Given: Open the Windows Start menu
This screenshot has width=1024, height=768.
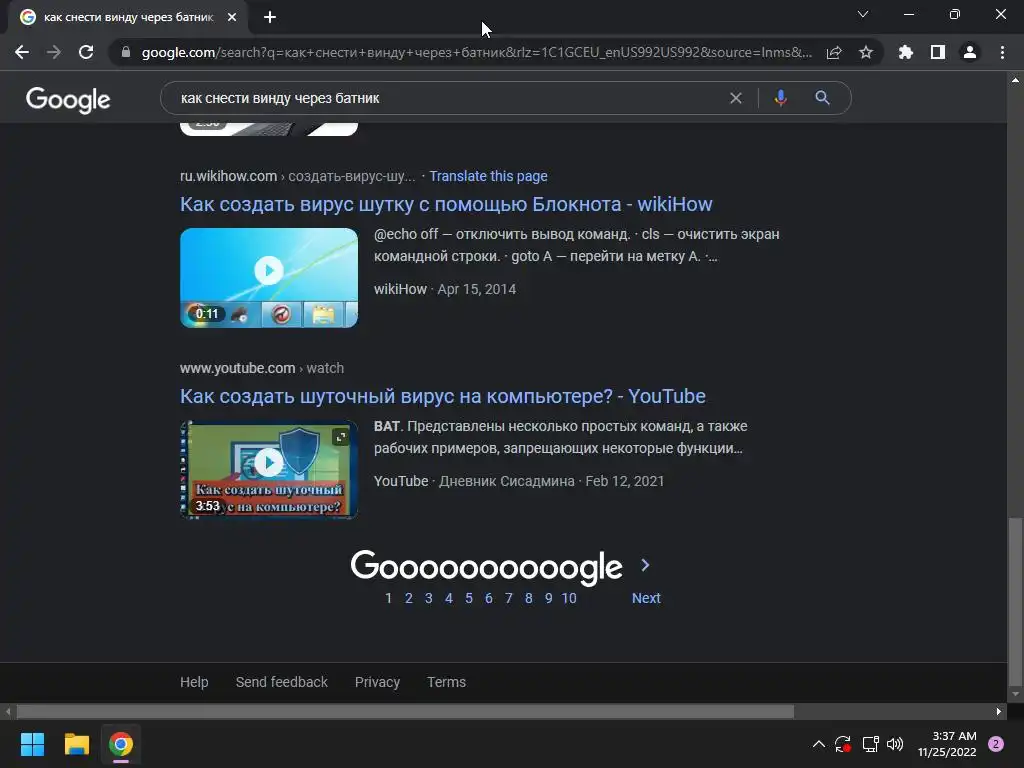Looking at the screenshot, I should (x=32, y=744).
